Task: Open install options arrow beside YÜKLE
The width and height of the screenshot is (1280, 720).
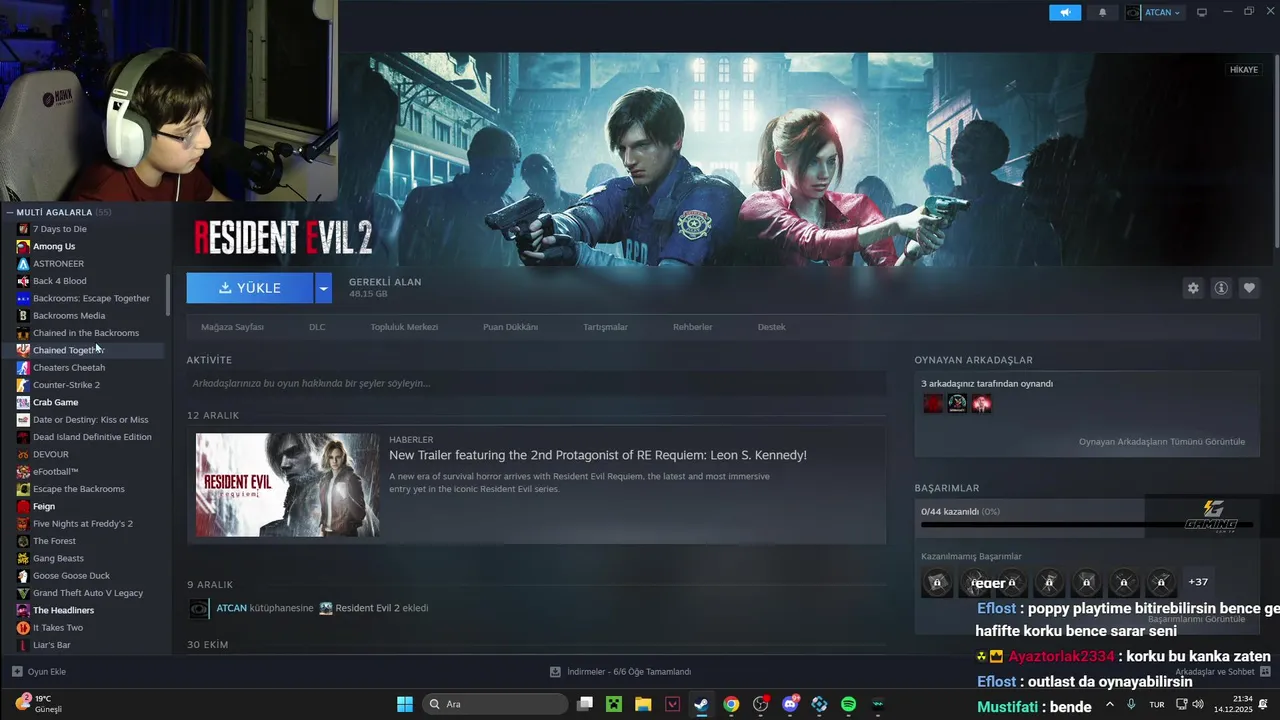Action: pos(323,288)
